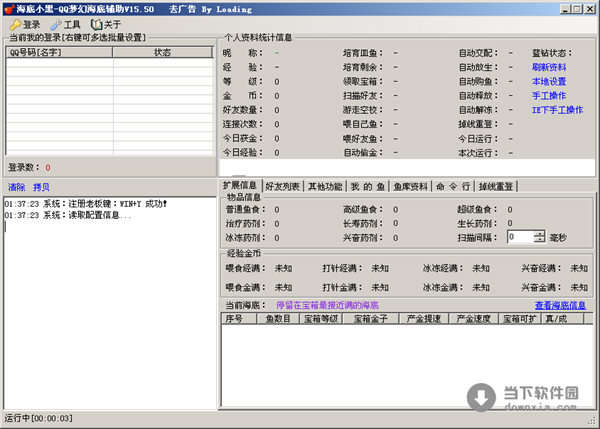This screenshot has height=429, width=600.
Task: Increase the 扫描间隔 value with up arrow
Action: click(540, 234)
